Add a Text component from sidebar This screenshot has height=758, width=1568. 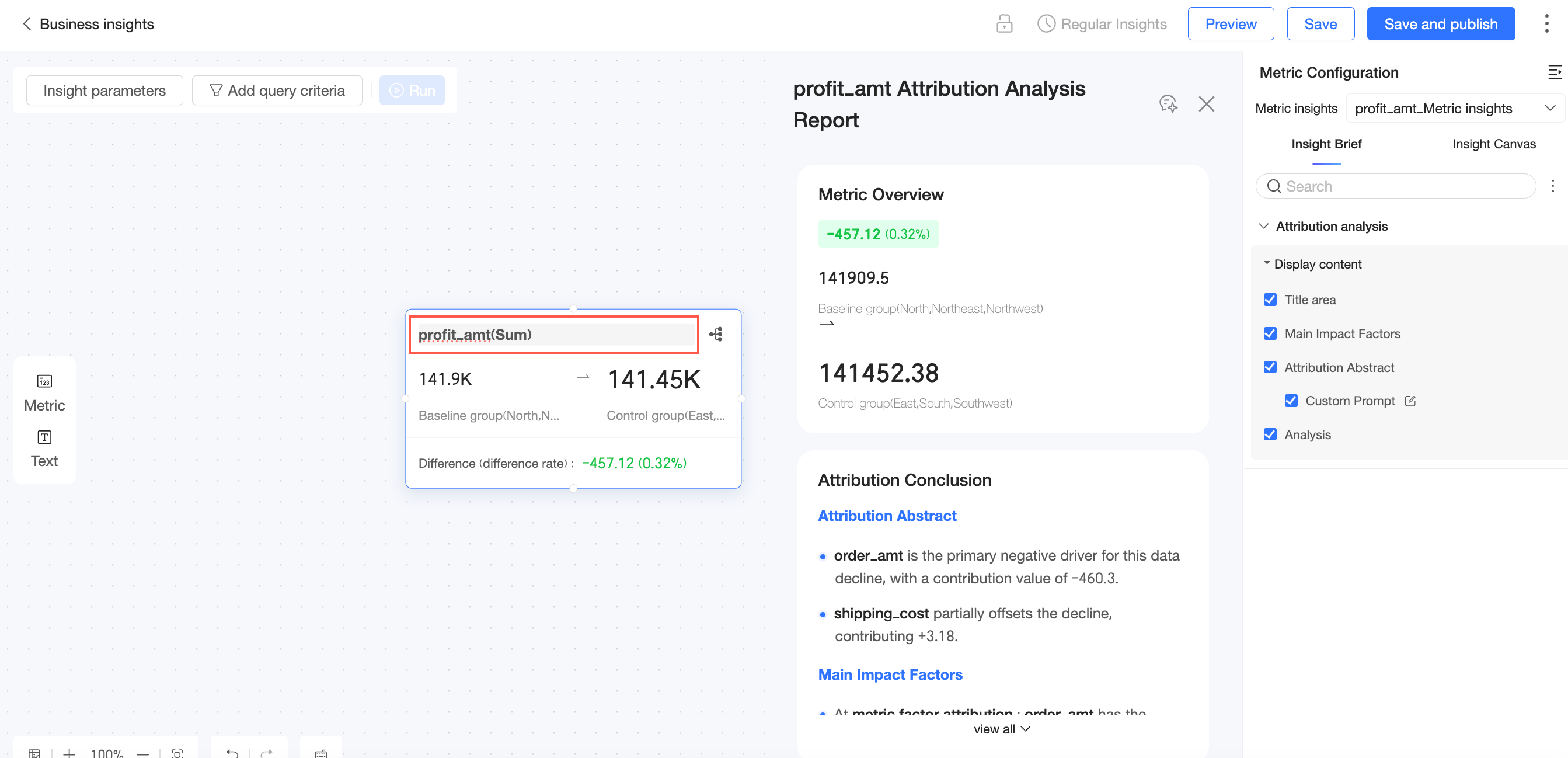tap(44, 448)
